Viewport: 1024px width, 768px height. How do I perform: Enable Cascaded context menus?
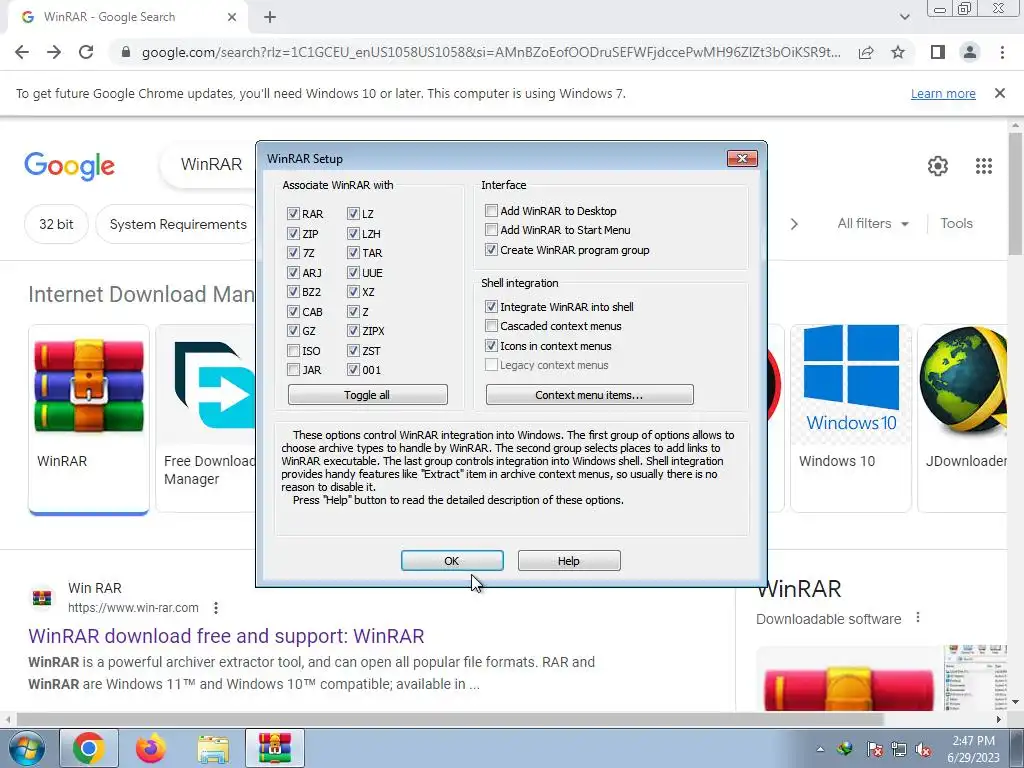[491, 325]
